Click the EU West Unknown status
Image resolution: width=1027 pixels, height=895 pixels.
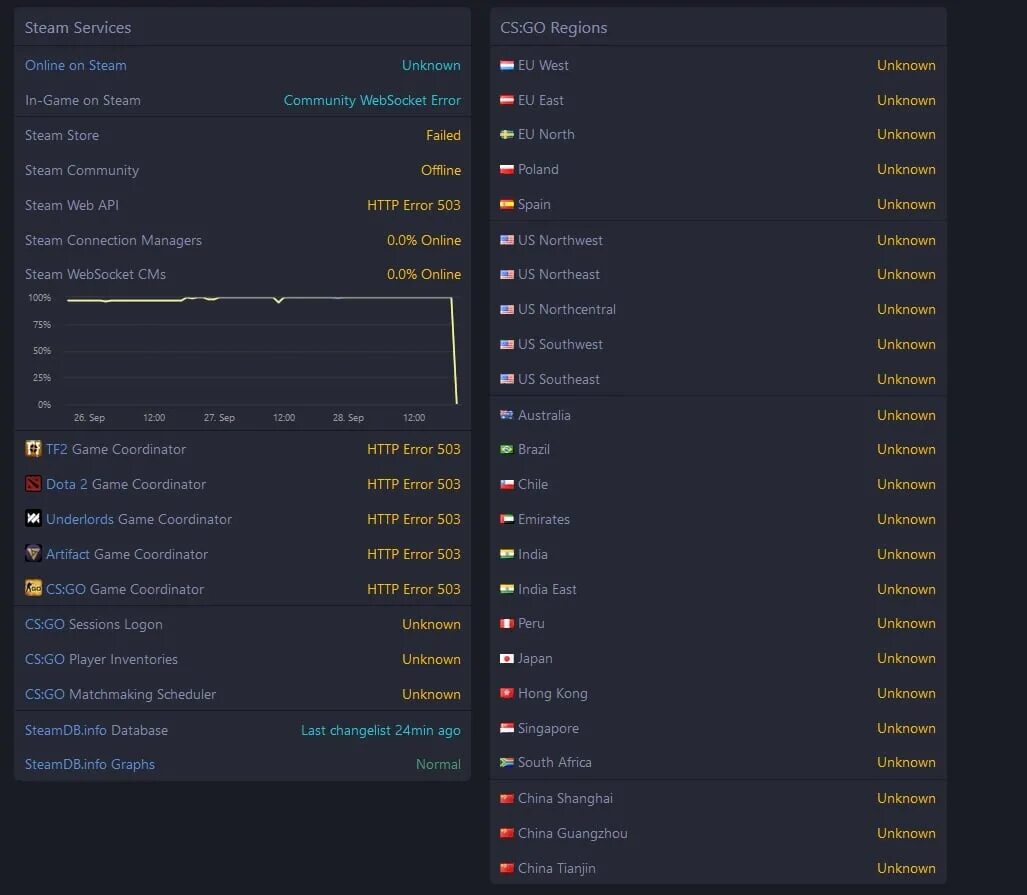click(x=906, y=65)
